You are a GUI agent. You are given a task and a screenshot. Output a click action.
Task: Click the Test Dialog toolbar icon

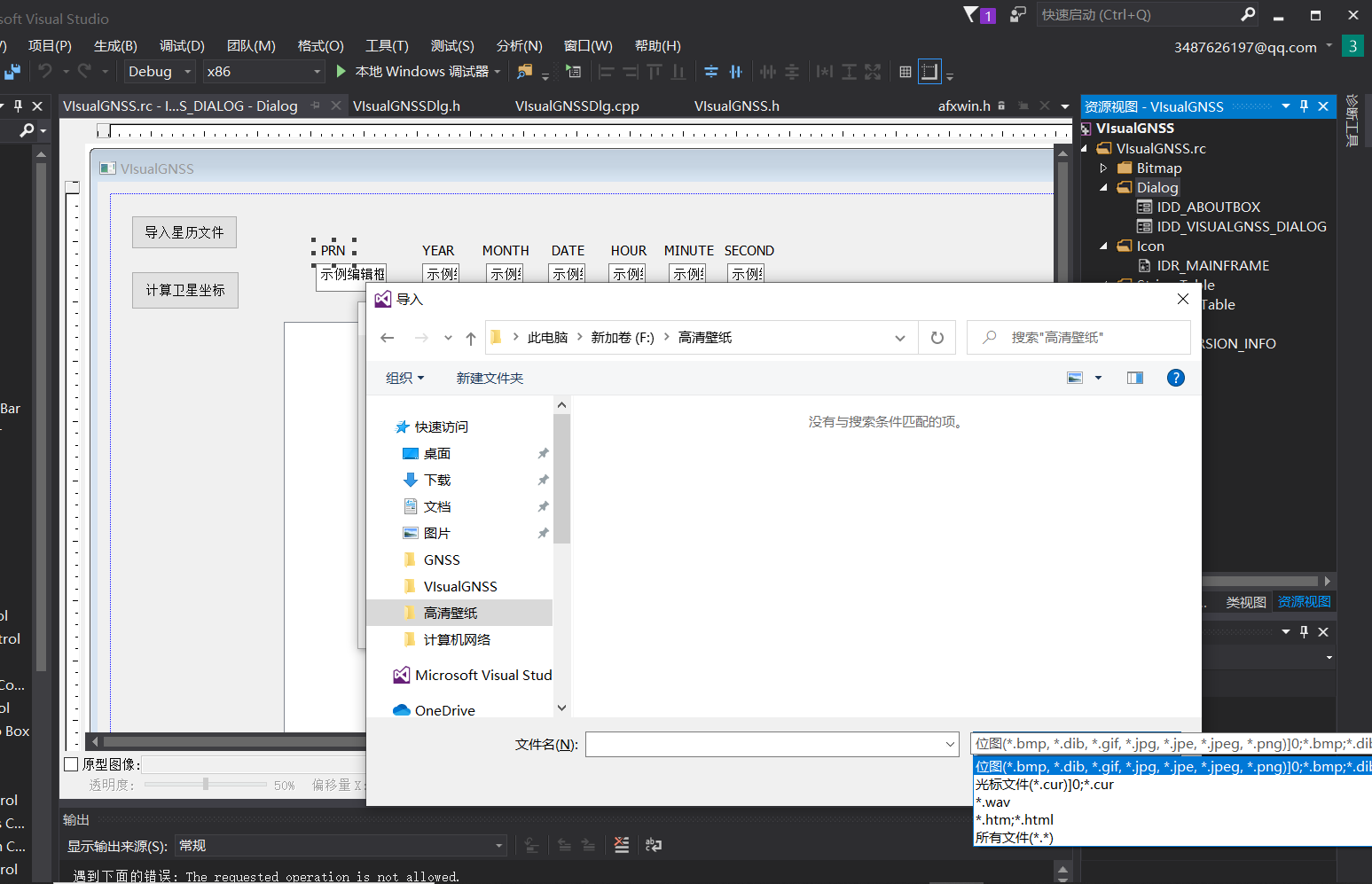pos(573,71)
